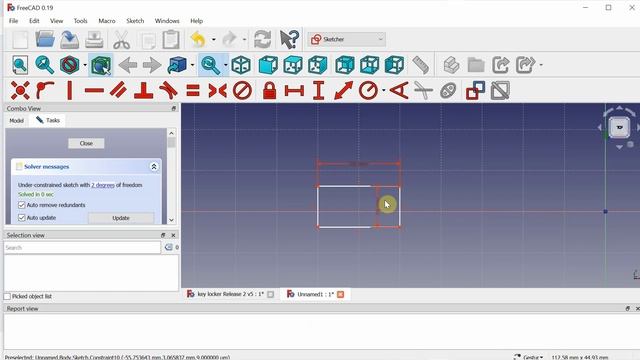
Task: Toggle driving/reference constraint icon
Action: (475, 90)
